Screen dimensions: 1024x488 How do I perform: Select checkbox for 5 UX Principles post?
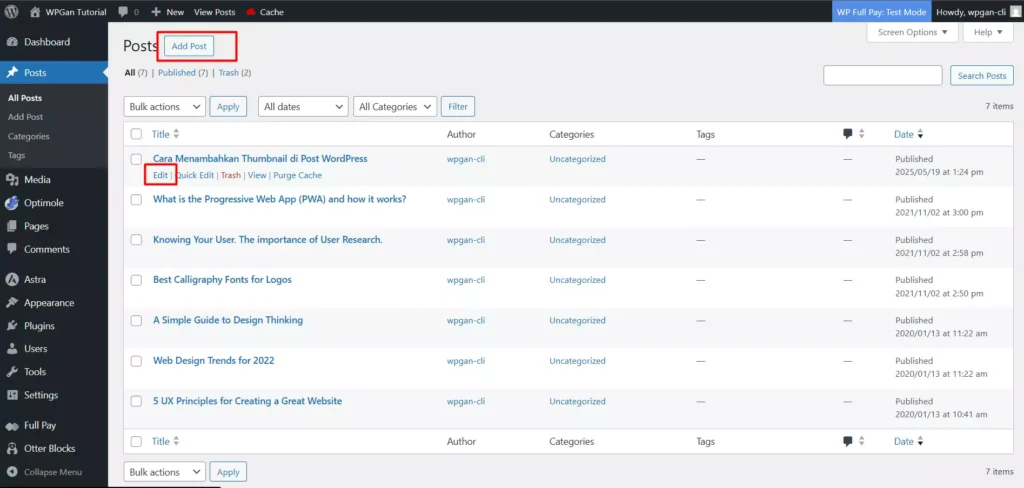136,401
